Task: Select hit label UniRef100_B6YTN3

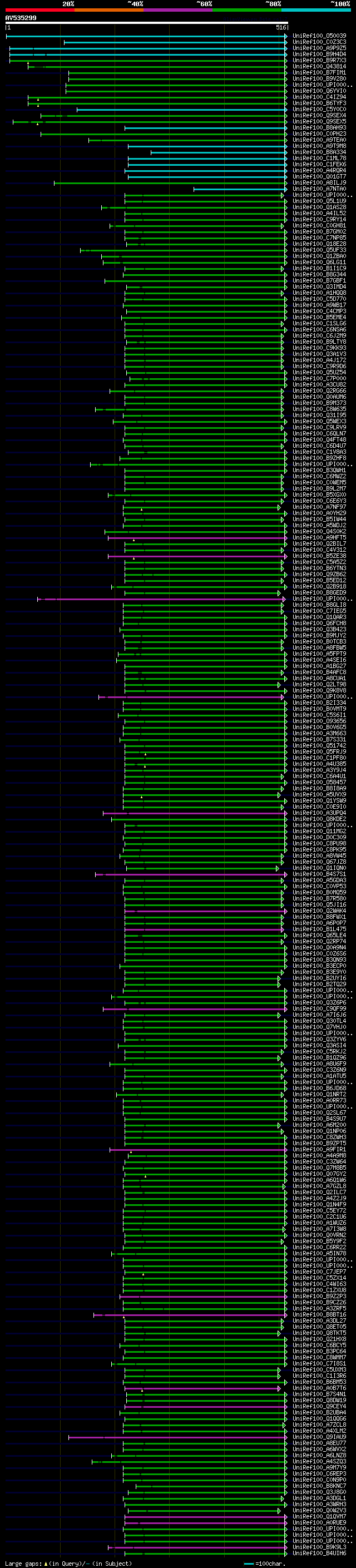Action: click(x=319, y=568)
